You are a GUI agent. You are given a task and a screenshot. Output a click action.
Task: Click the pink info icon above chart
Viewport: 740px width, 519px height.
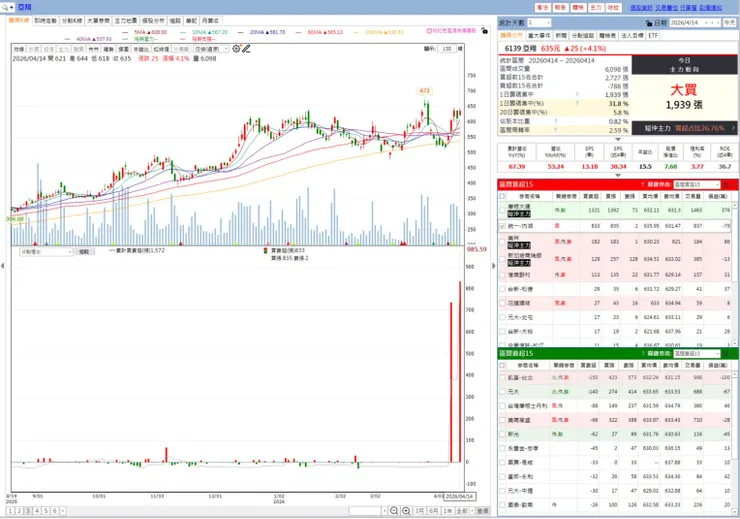coord(429,31)
